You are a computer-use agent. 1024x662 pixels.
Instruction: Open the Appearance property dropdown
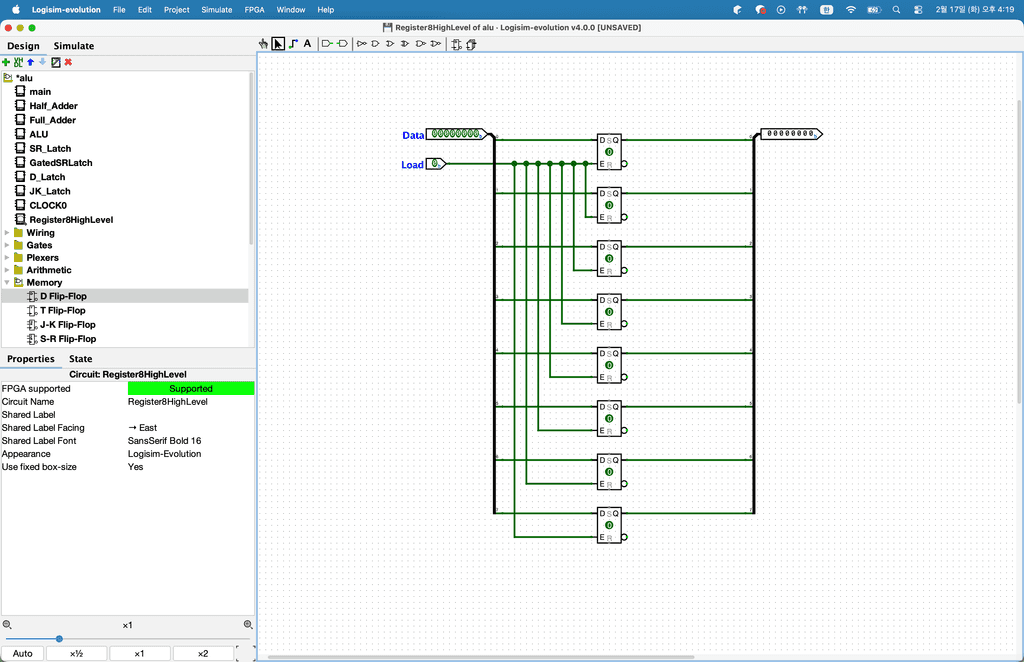tap(190, 454)
